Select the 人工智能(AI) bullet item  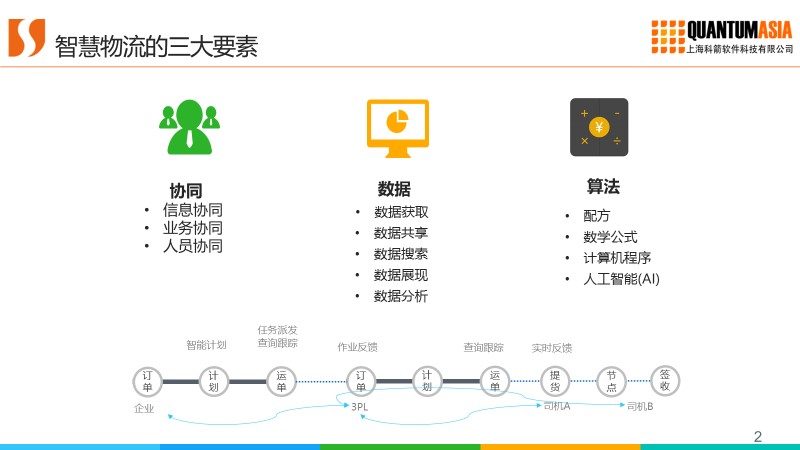621,279
